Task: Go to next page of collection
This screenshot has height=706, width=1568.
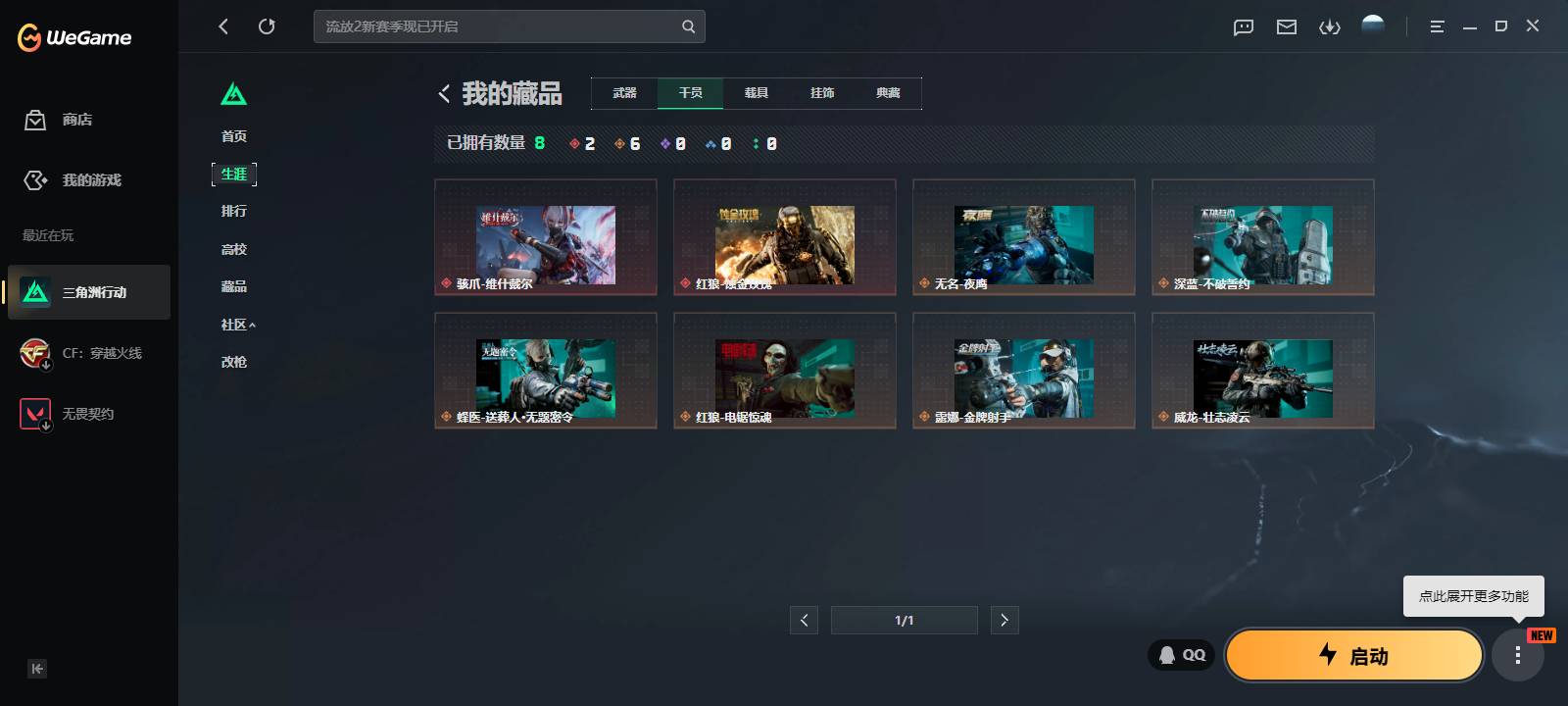Action: [1004, 620]
